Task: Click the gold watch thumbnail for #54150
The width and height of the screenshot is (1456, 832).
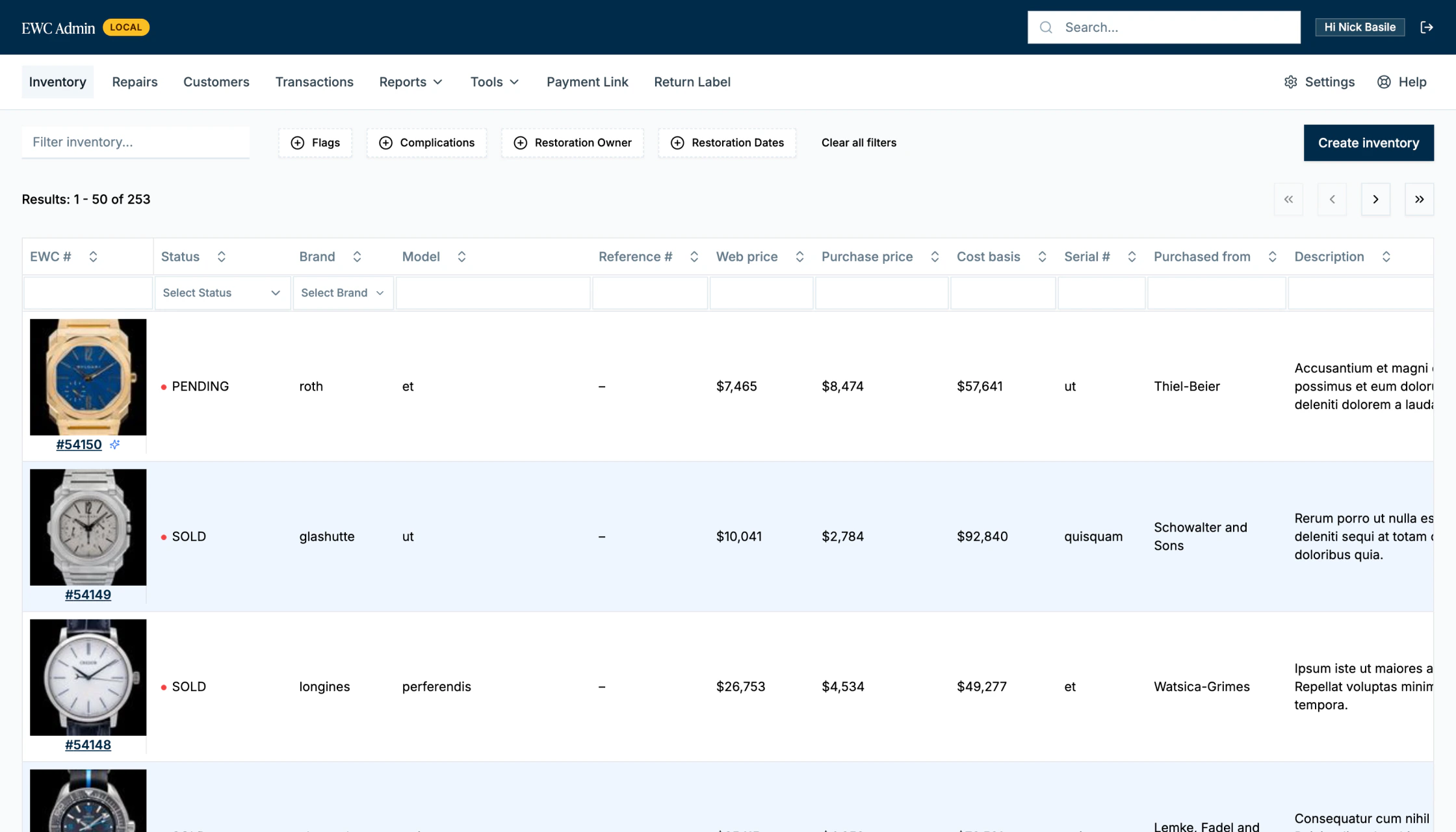Action: point(88,377)
